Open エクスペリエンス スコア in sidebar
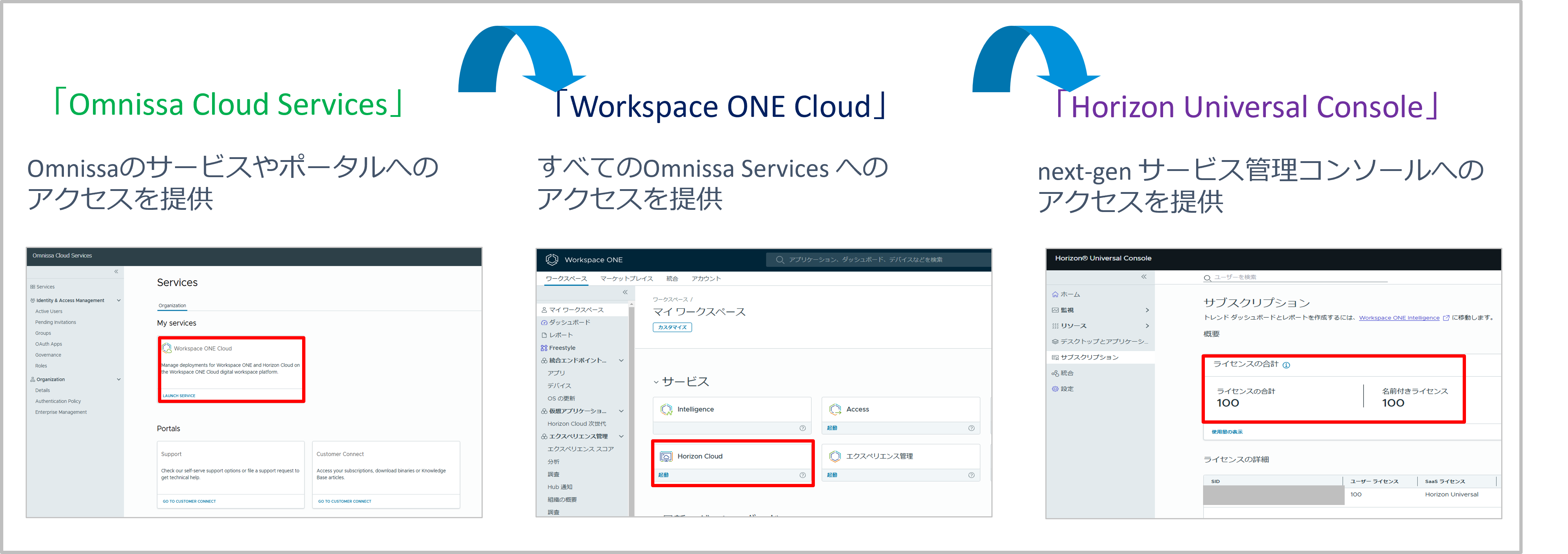Viewport: 1568px width, 554px height. pyautogui.click(x=580, y=449)
